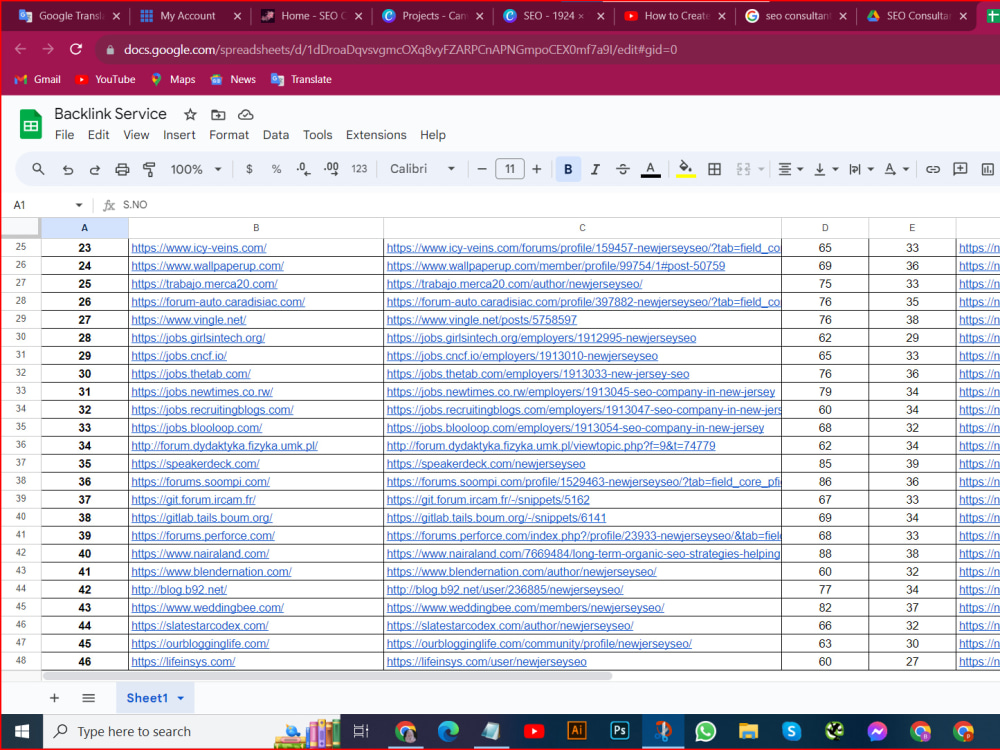Open the Edit menu
This screenshot has height=750, width=1000.
tap(98, 135)
